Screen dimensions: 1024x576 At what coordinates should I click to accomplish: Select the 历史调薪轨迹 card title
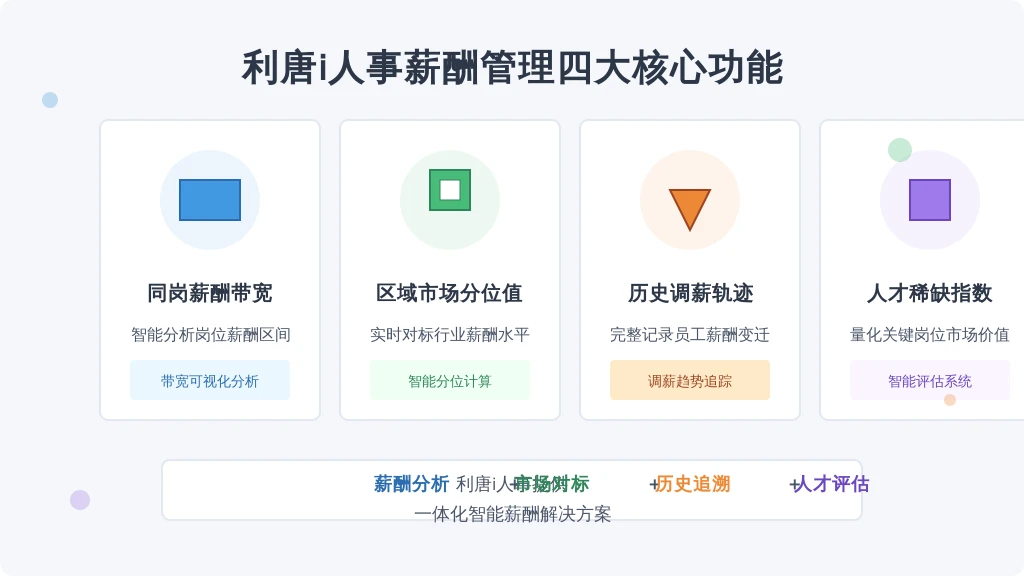[690, 293]
